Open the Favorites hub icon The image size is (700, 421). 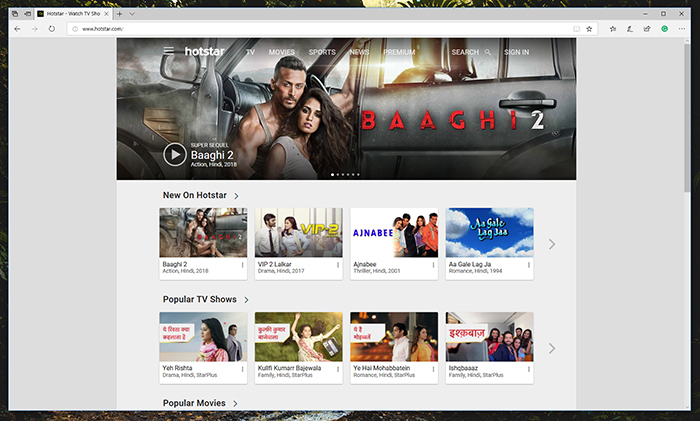coord(613,29)
